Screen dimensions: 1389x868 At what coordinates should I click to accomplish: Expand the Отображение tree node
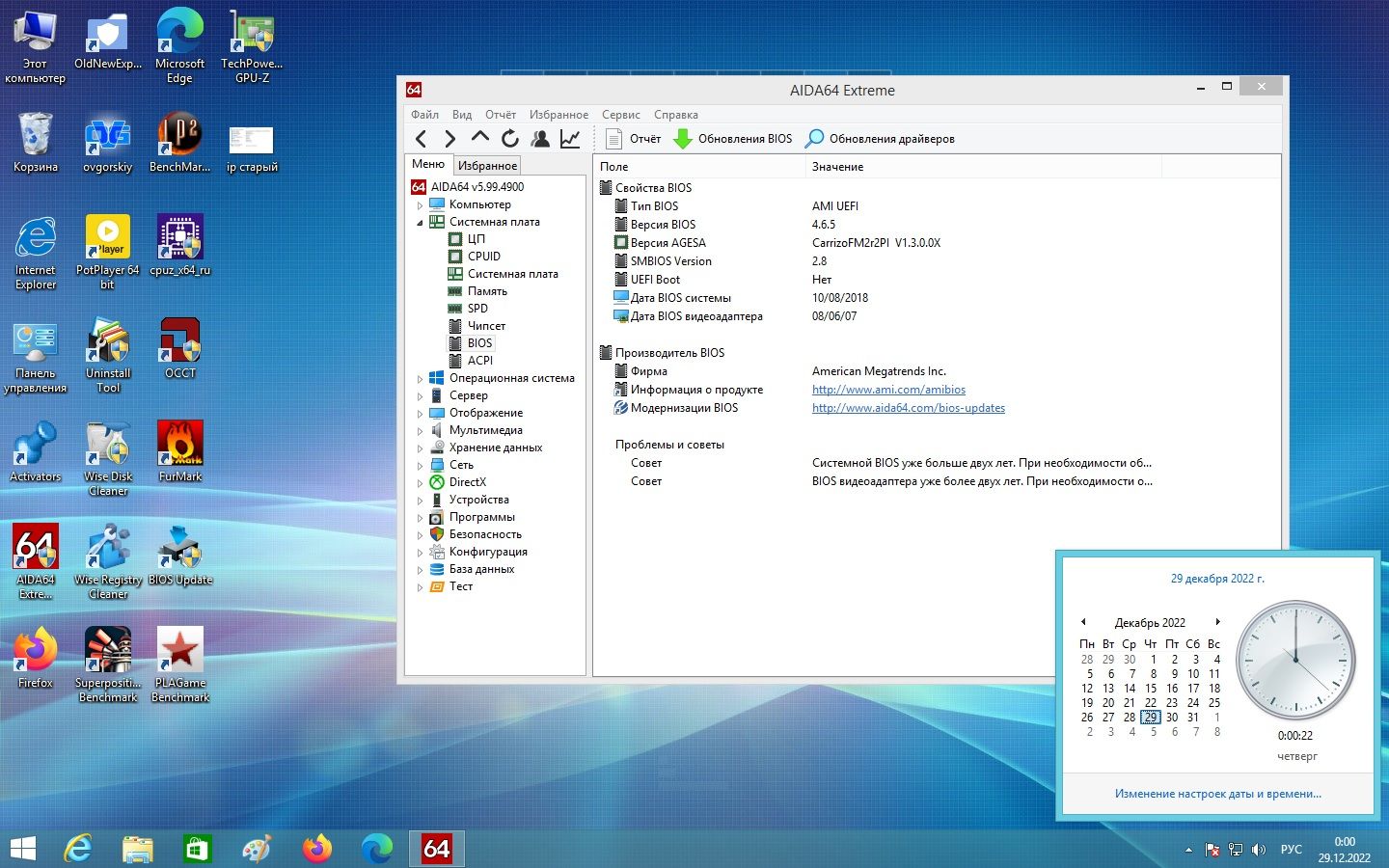(420, 414)
